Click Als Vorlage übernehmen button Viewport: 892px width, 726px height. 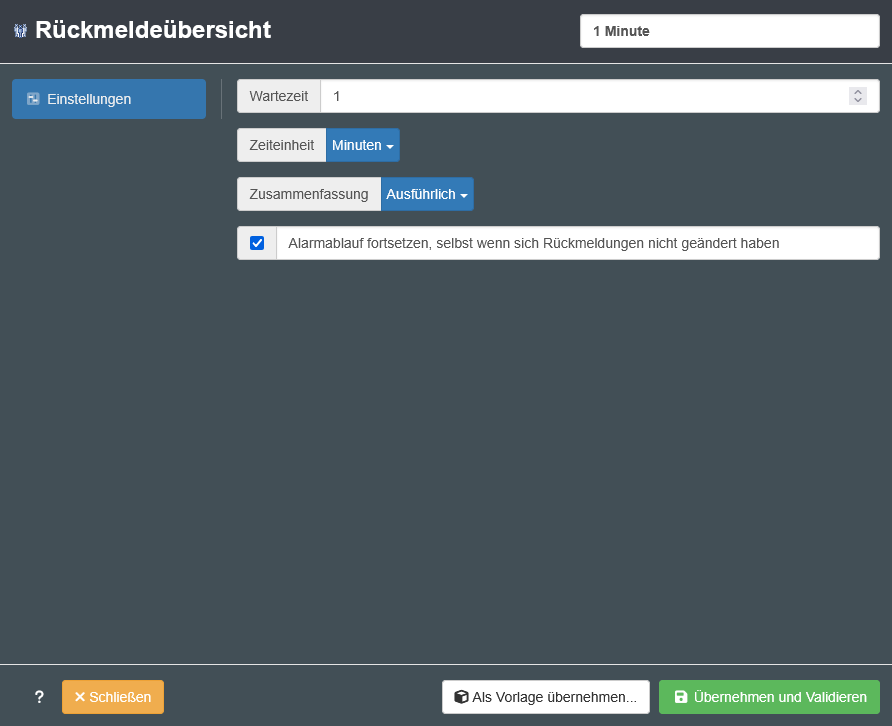coord(545,697)
